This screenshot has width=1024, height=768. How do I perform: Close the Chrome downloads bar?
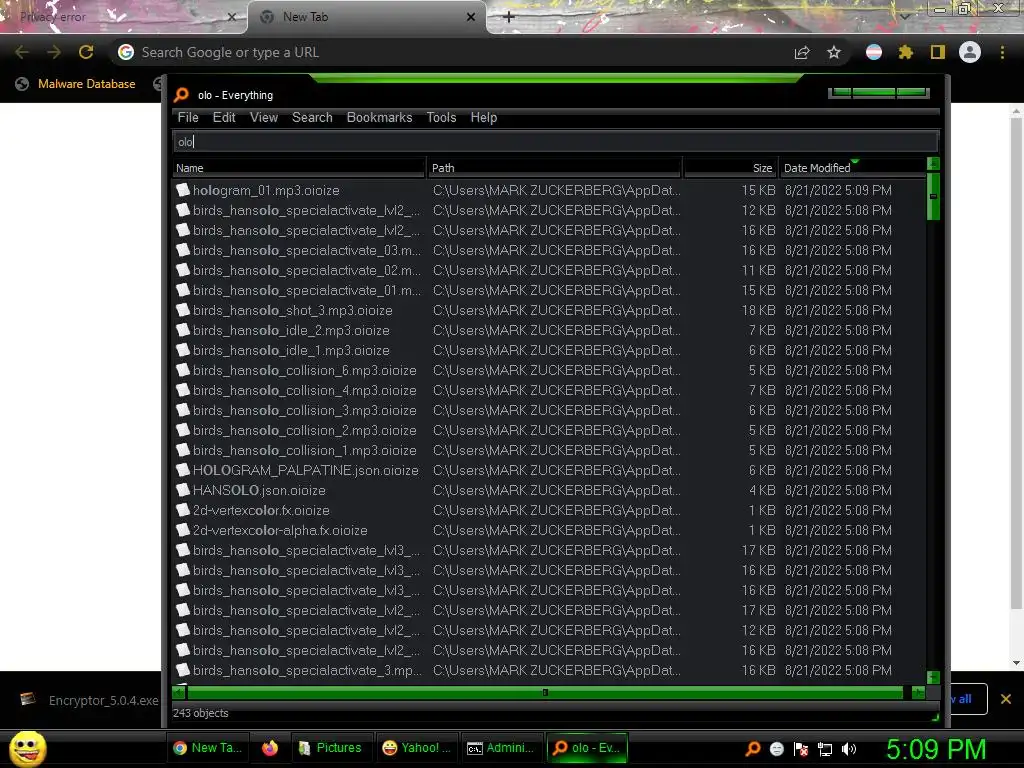pos(1006,699)
